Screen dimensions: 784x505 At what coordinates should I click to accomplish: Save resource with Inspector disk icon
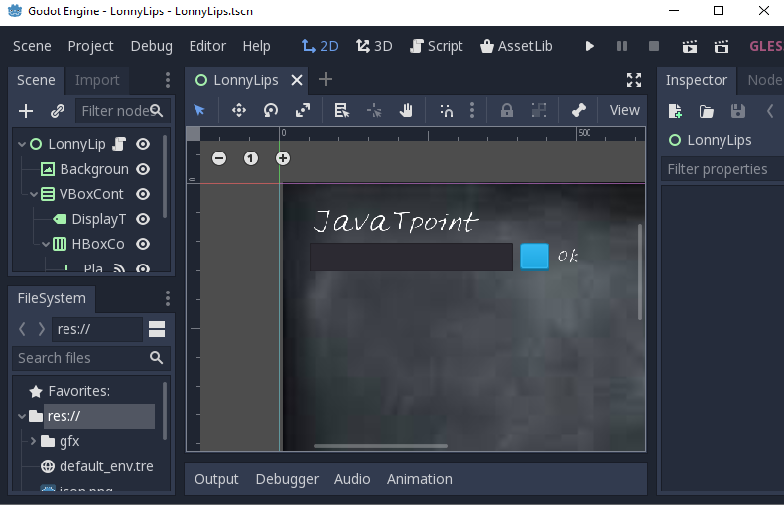coord(738,111)
